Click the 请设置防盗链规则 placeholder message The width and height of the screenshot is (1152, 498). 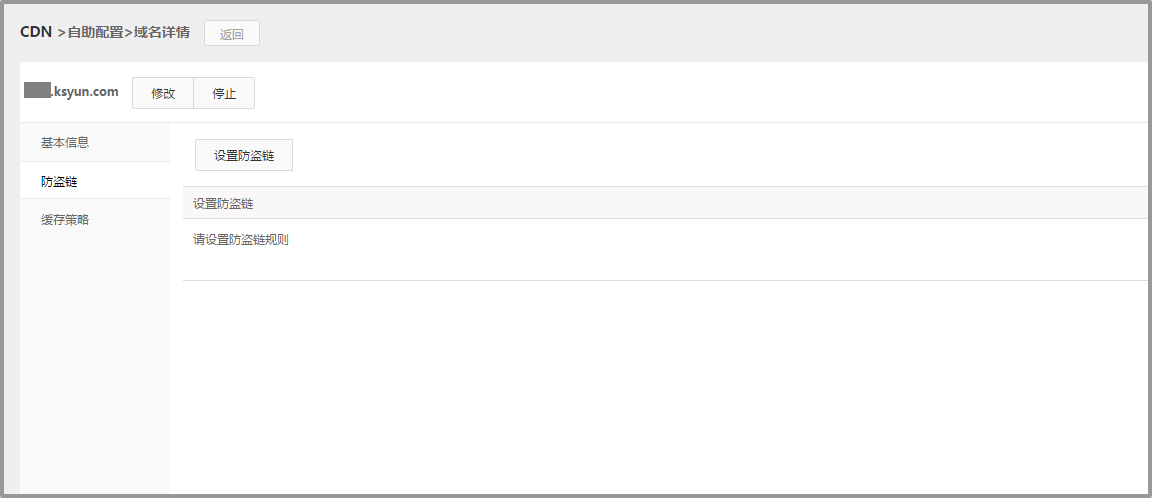(x=241, y=240)
